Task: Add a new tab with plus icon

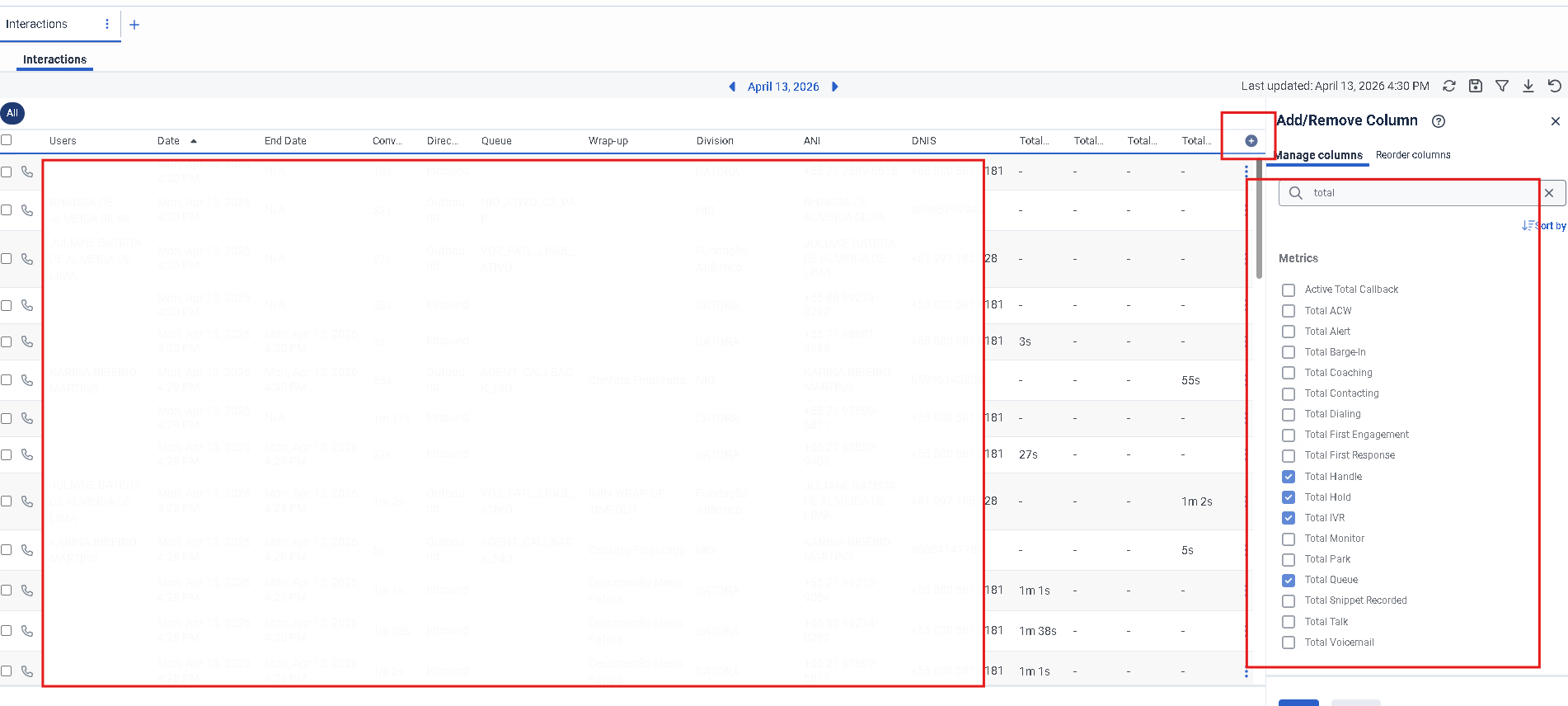Action: point(134,25)
